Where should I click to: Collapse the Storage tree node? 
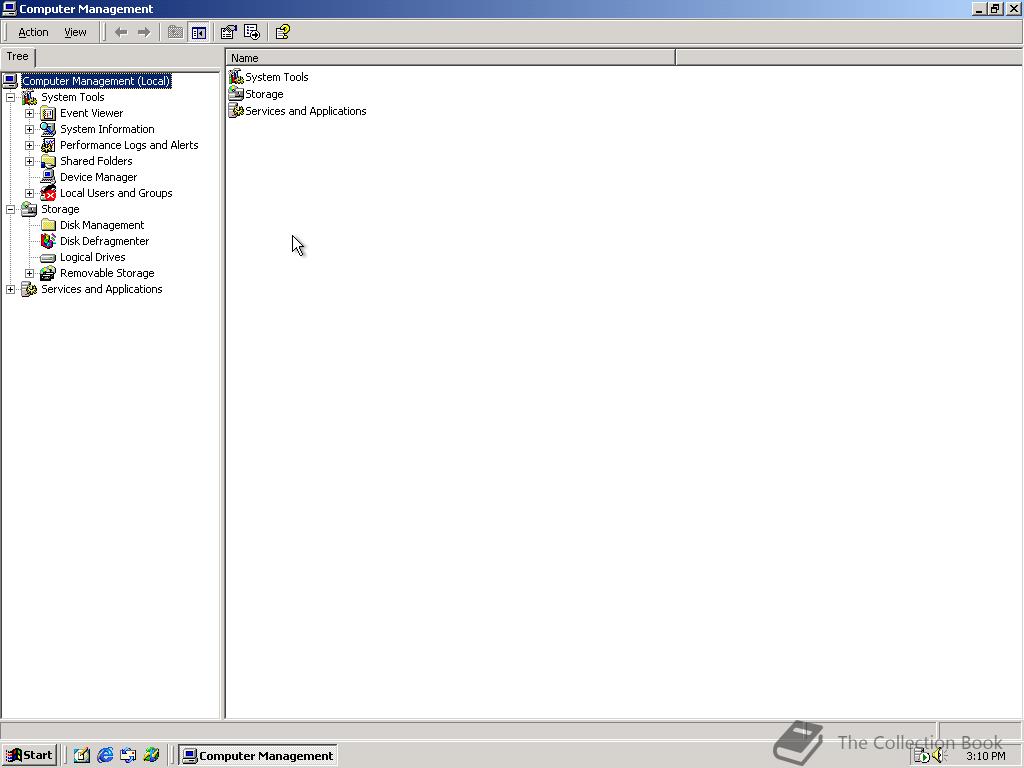pyautogui.click(x=10, y=209)
